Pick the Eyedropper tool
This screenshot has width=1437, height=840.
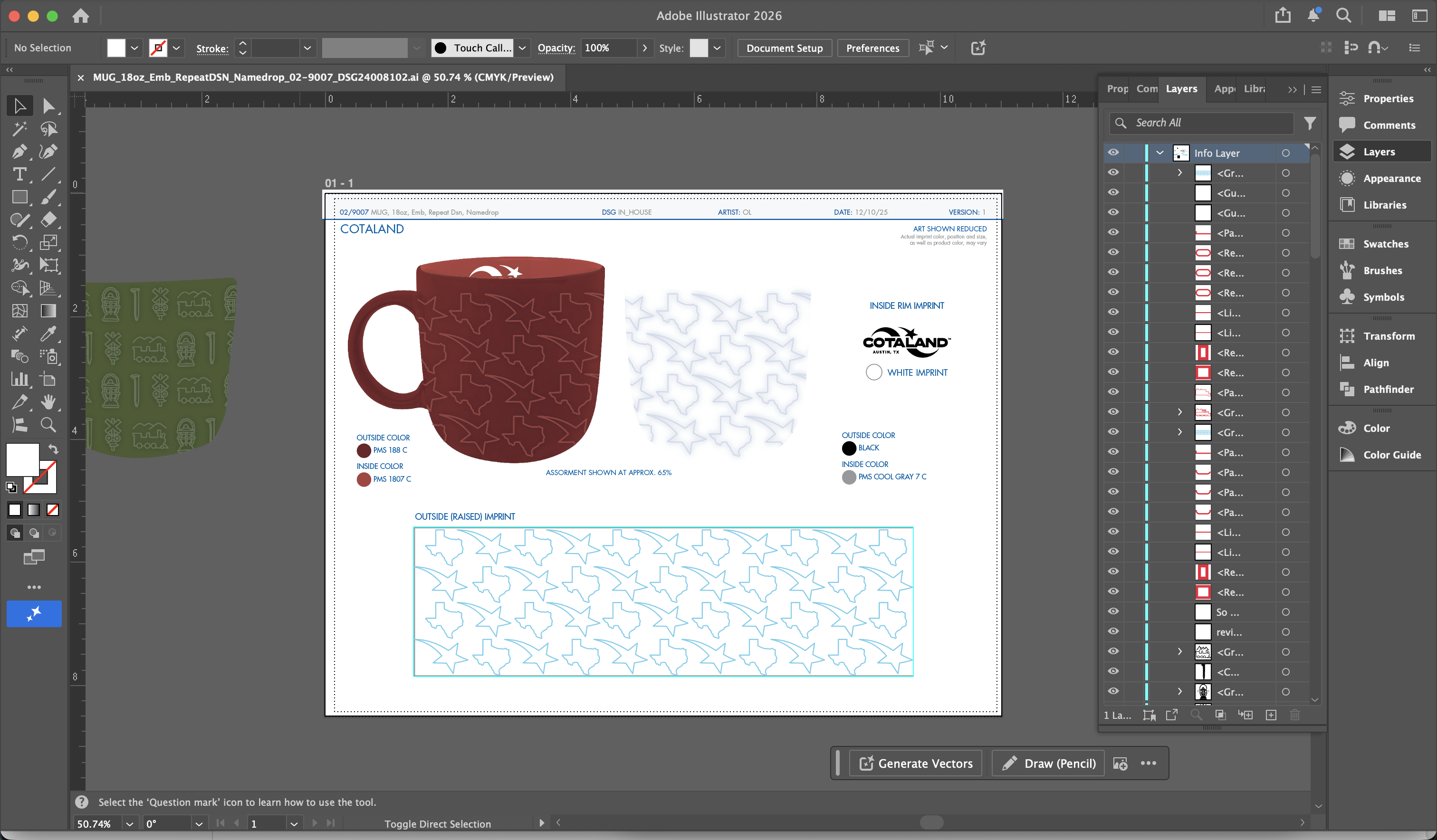[48, 334]
